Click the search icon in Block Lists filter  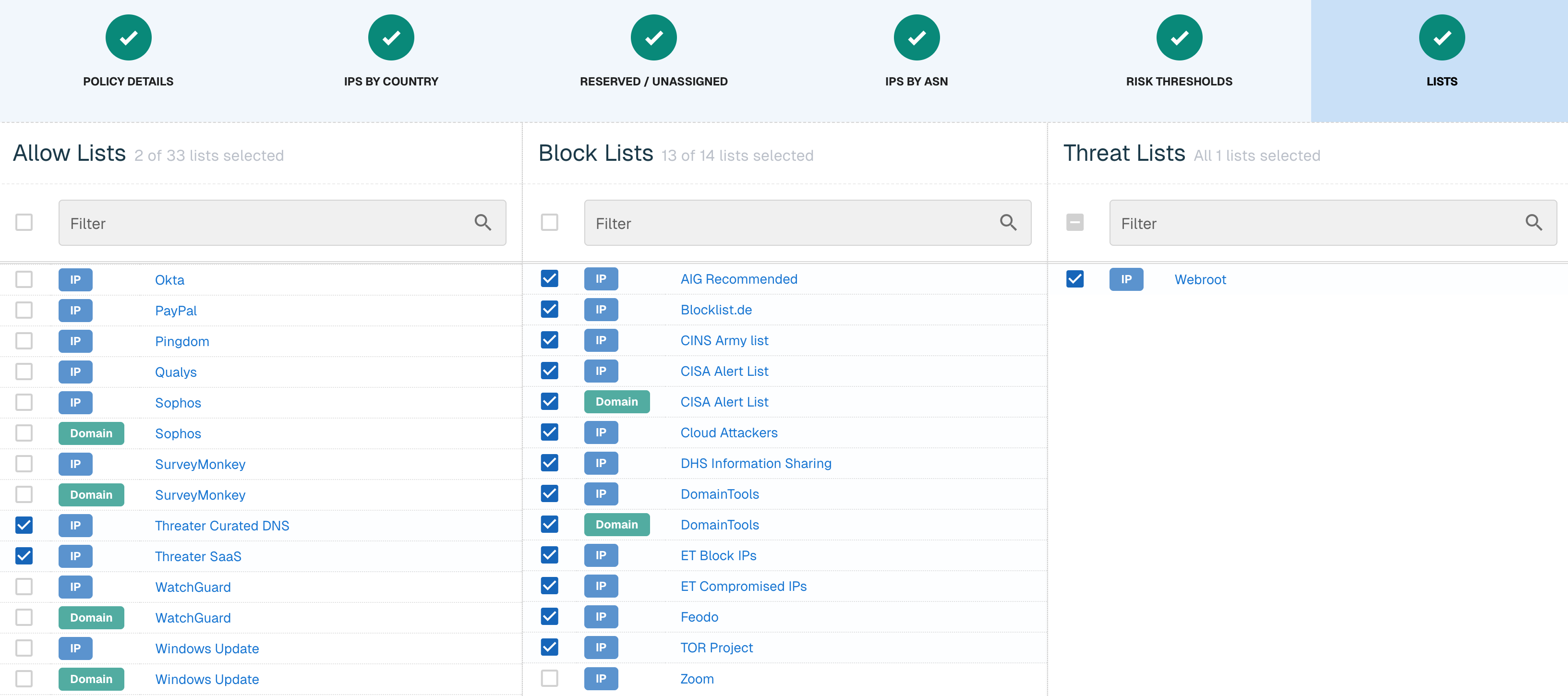[1008, 223]
